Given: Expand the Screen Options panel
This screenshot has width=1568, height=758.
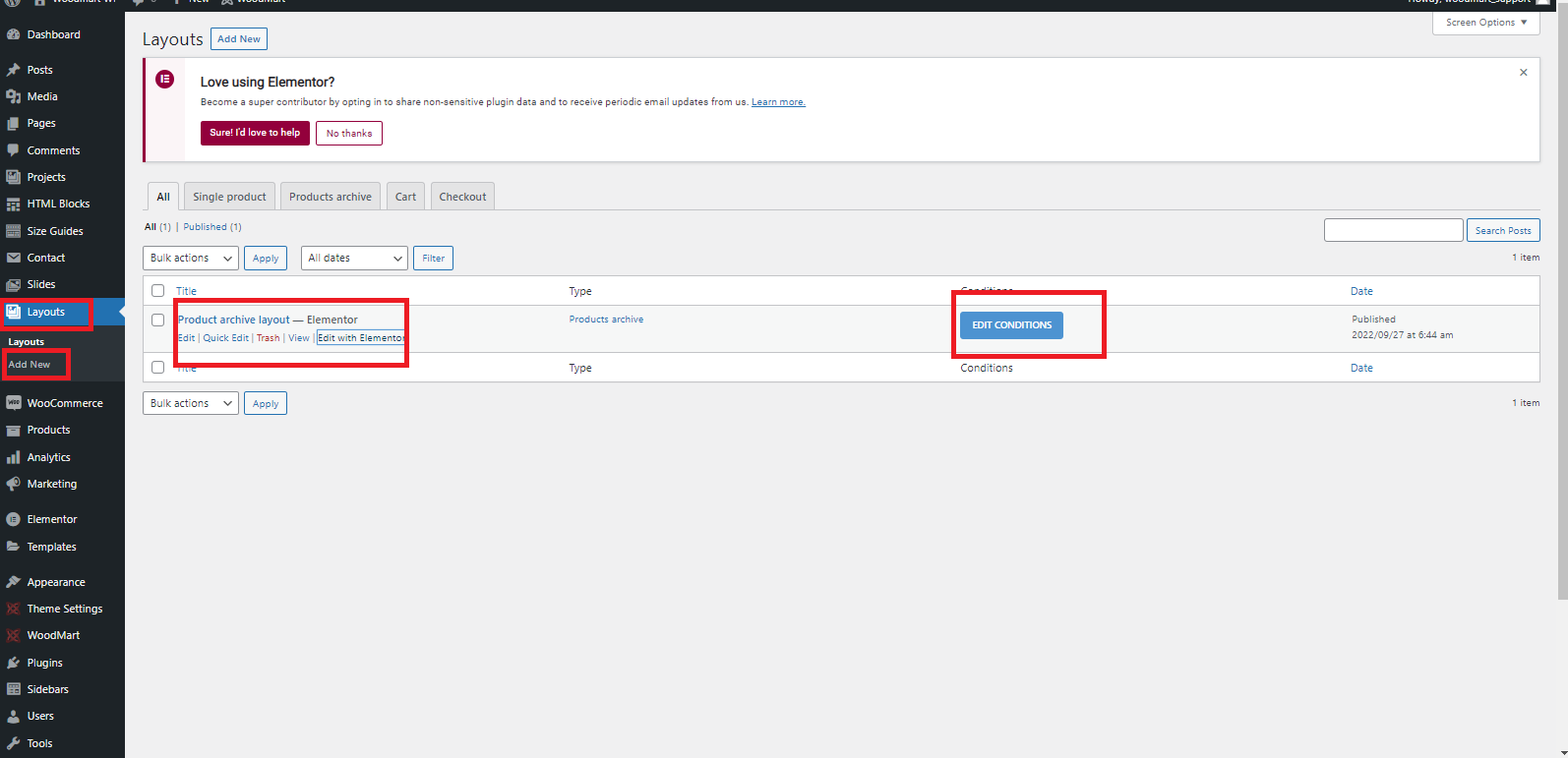Looking at the screenshot, I should coord(1486,23).
